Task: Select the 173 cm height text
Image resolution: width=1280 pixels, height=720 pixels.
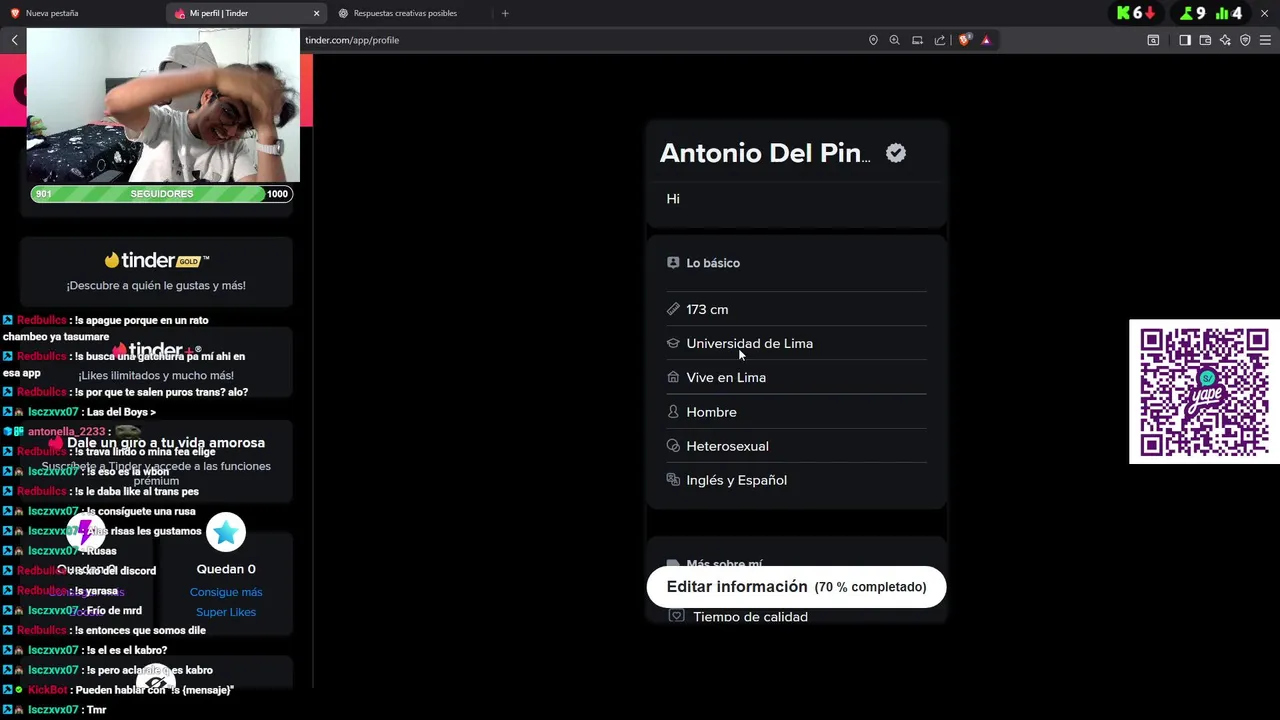Action: click(x=707, y=310)
